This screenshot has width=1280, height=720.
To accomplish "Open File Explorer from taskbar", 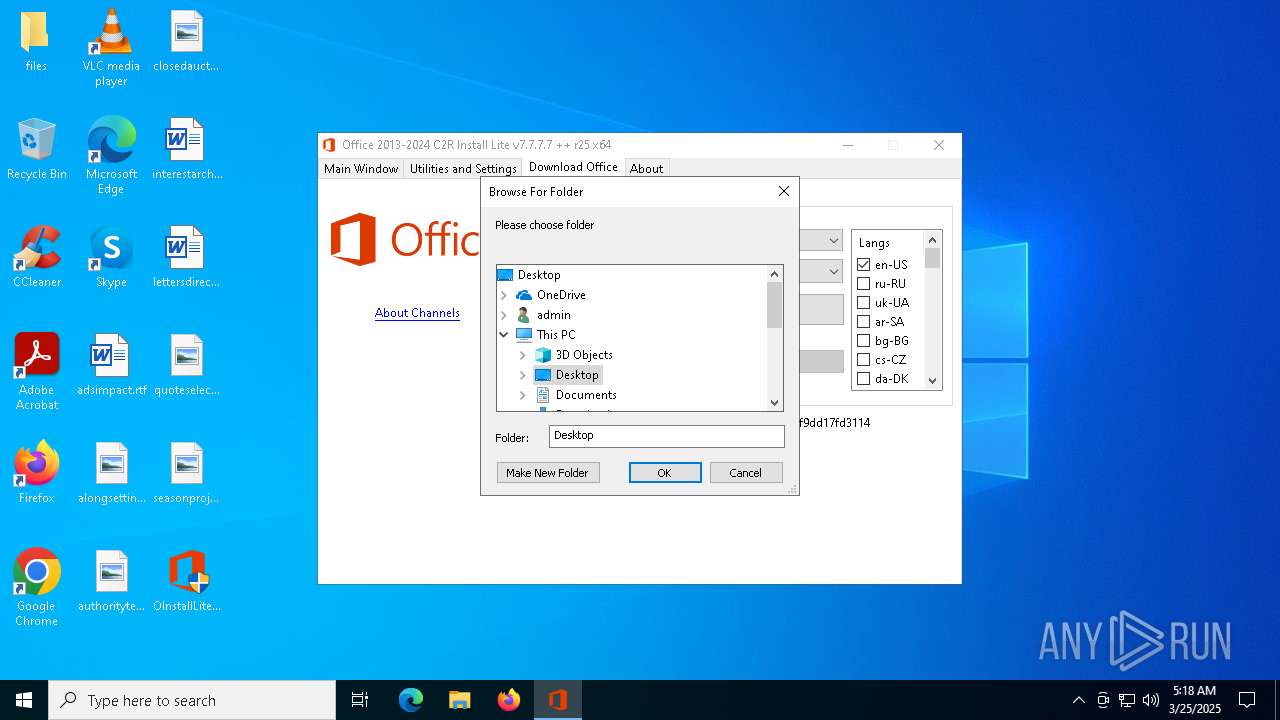I will [460, 700].
